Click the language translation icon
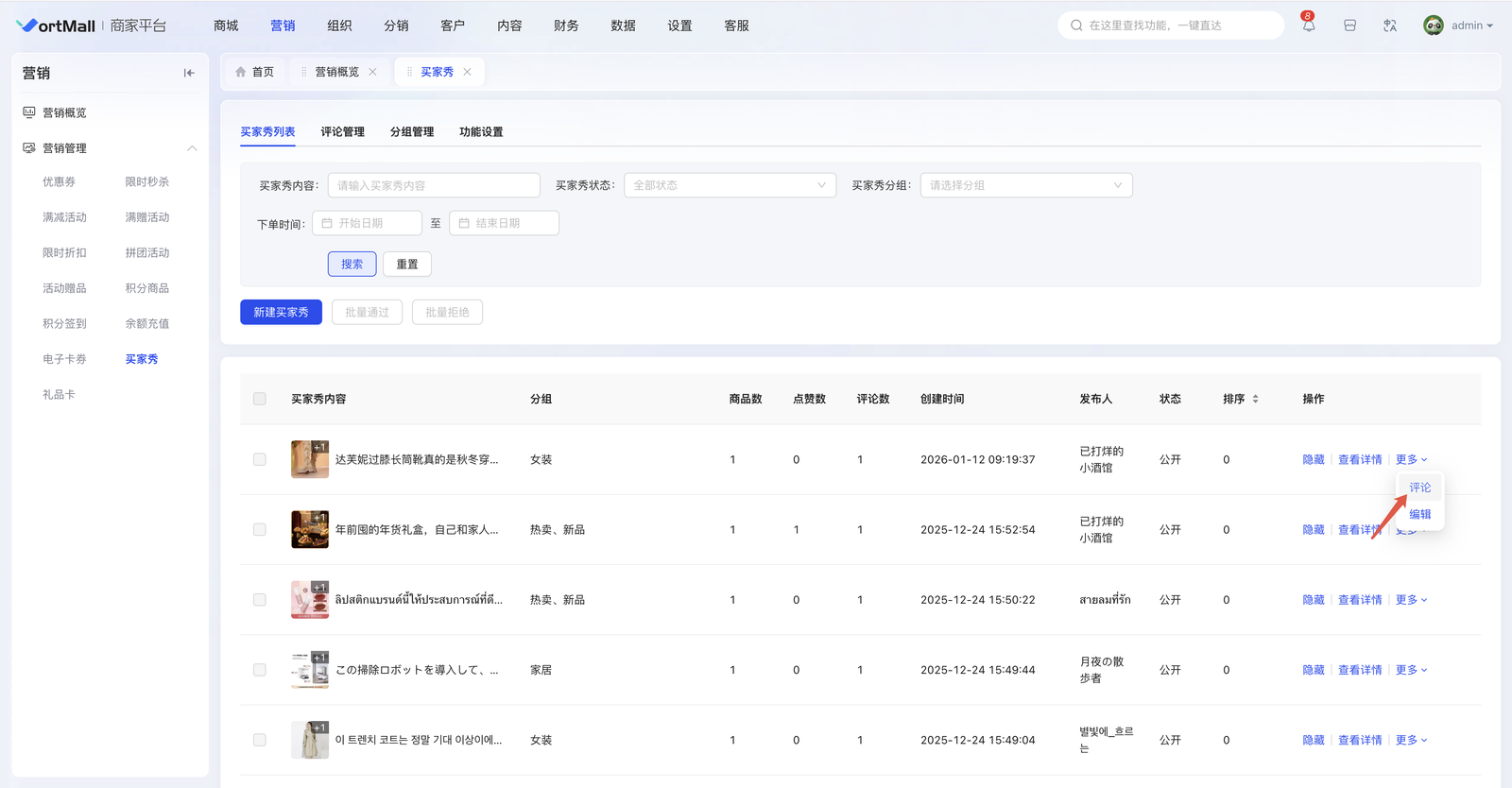The width and height of the screenshot is (1512, 788). click(x=1390, y=26)
